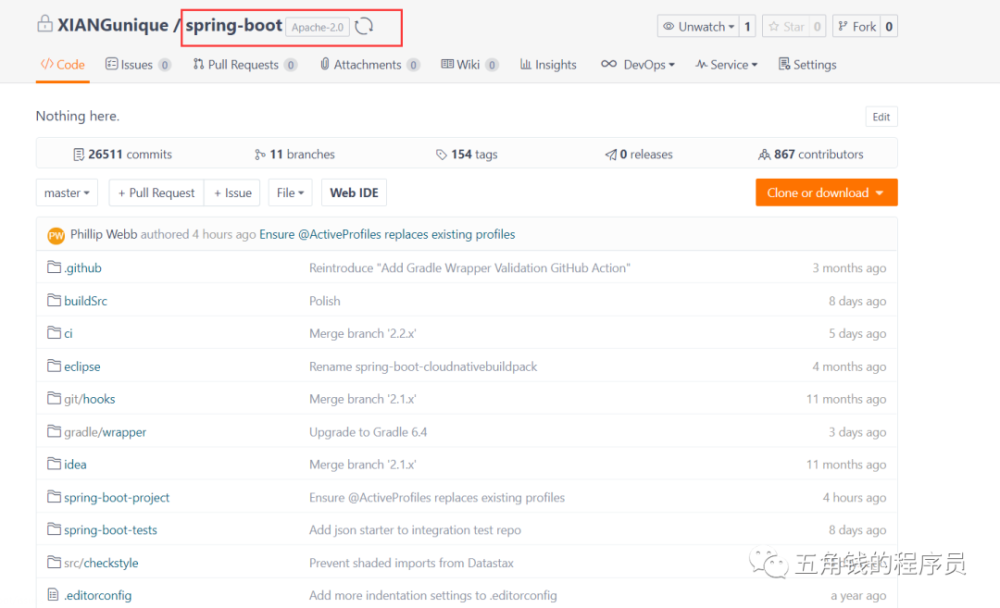Open the 'Reintroduce Add Gradle Wrapper Validation' commit
This screenshot has width=1000, height=608.
469,268
